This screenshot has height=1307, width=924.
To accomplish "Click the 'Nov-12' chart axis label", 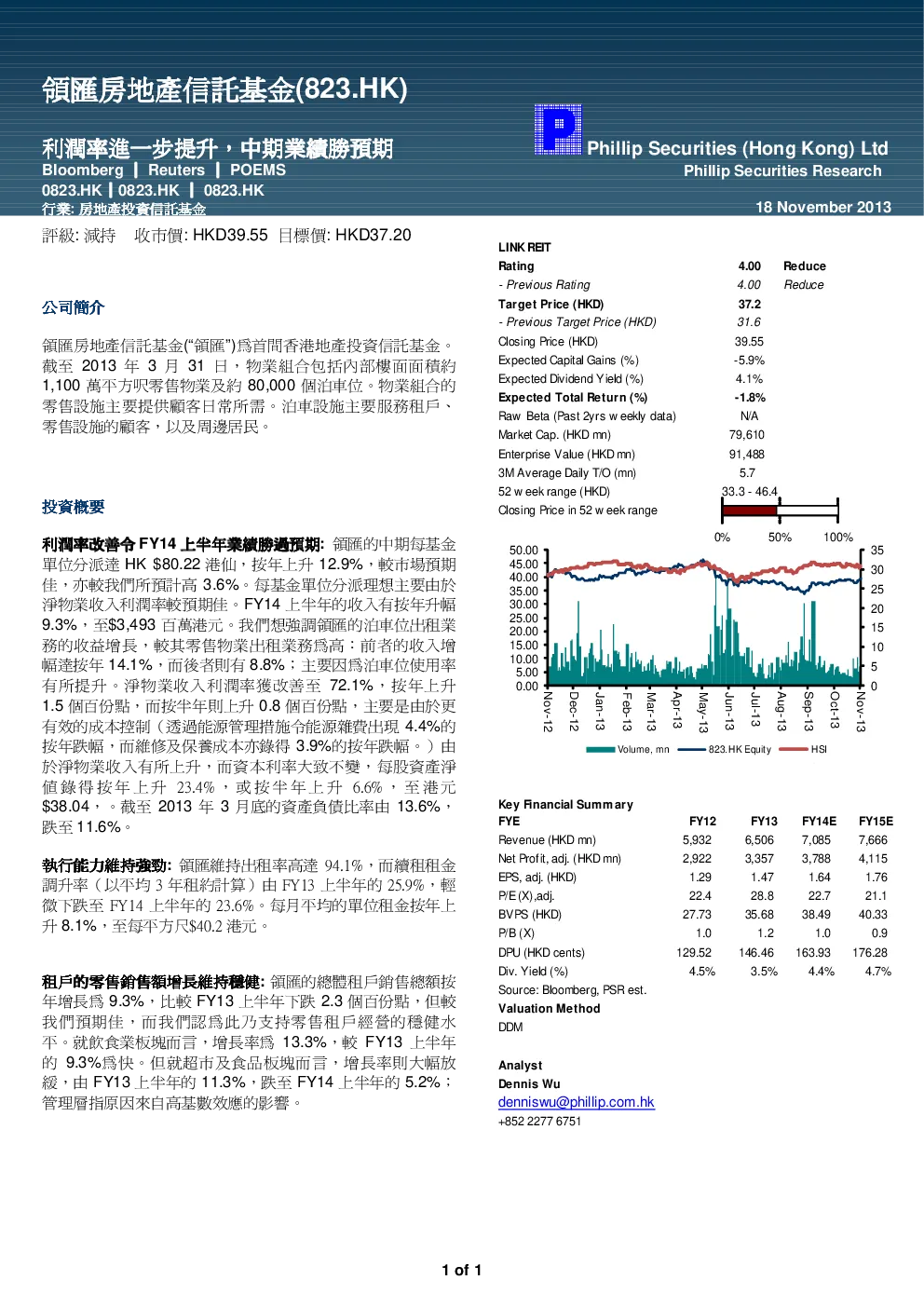I will (x=548, y=712).
